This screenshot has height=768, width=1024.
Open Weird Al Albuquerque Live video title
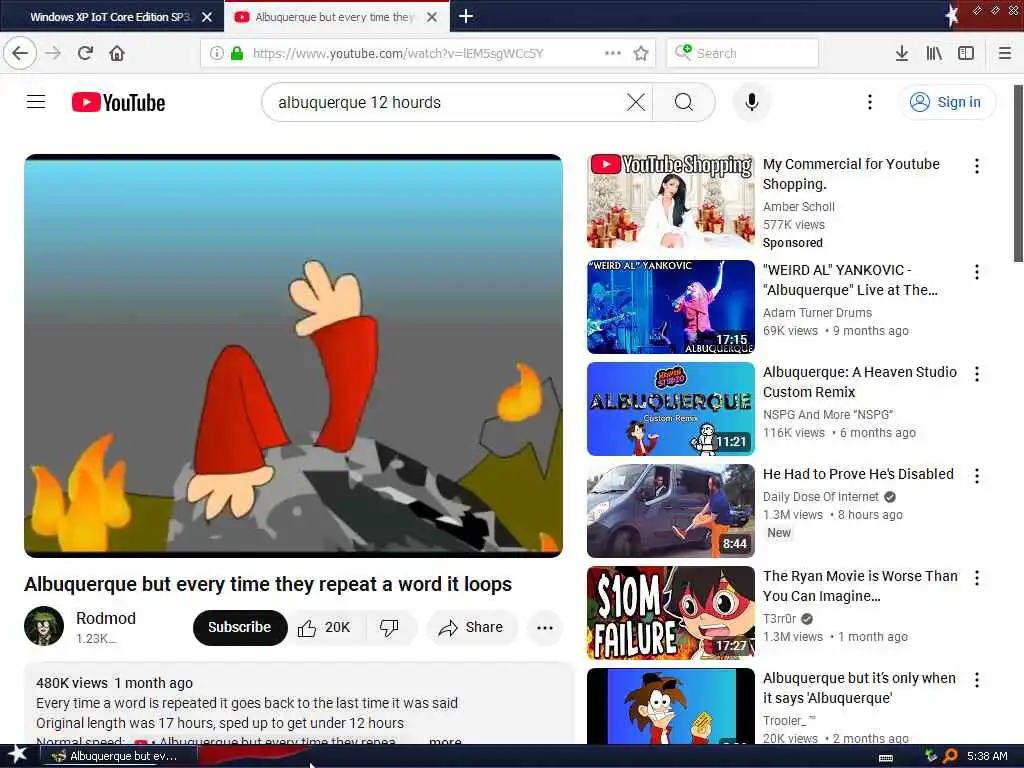[x=850, y=280]
